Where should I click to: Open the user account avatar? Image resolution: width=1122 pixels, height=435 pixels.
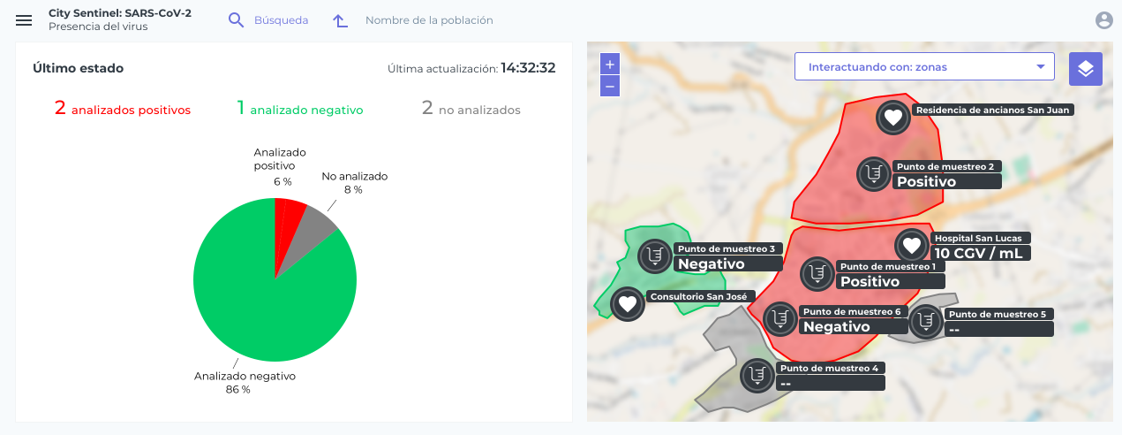pos(1104,20)
